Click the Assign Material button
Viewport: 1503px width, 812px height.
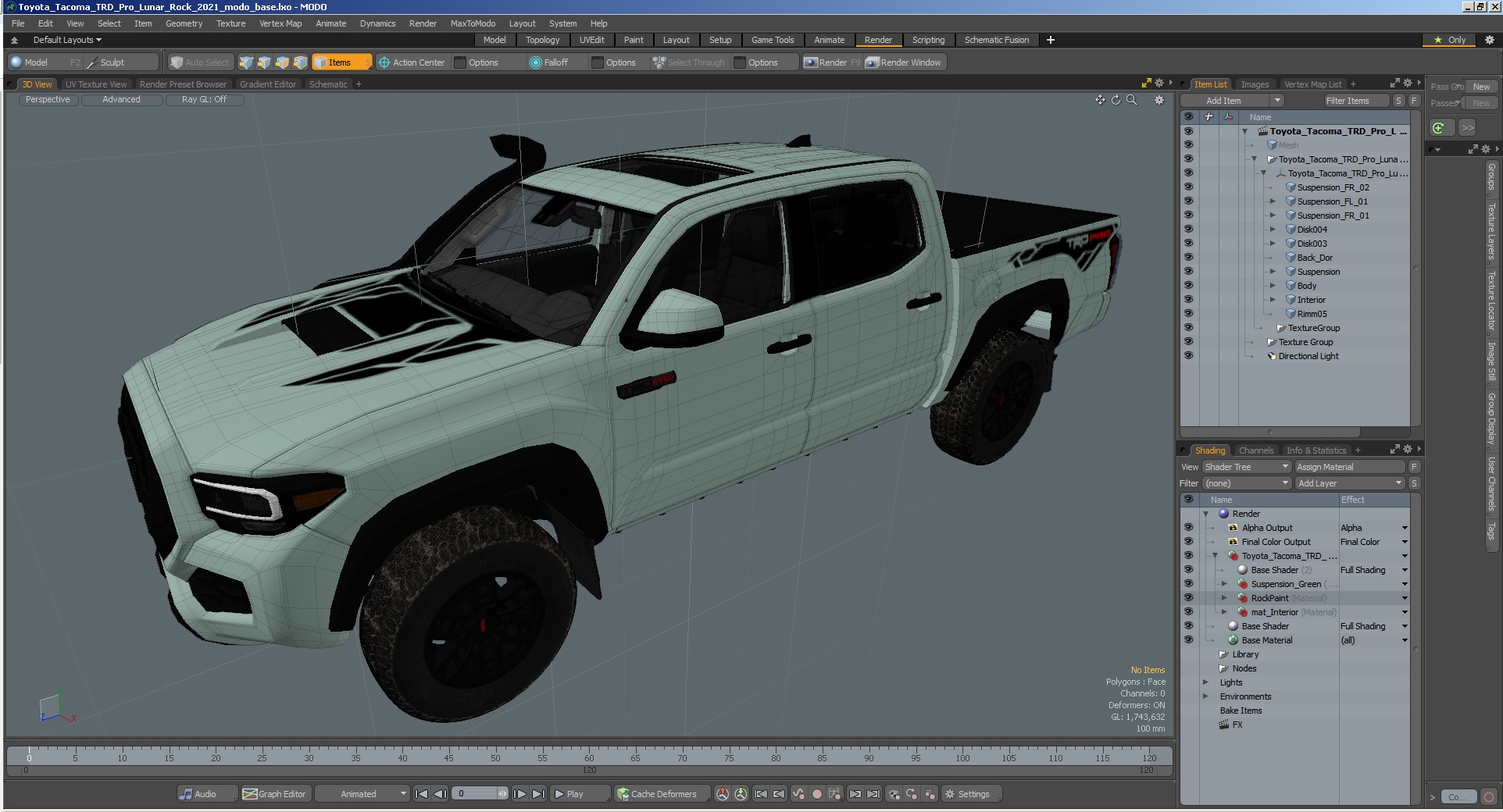(1350, 467)
